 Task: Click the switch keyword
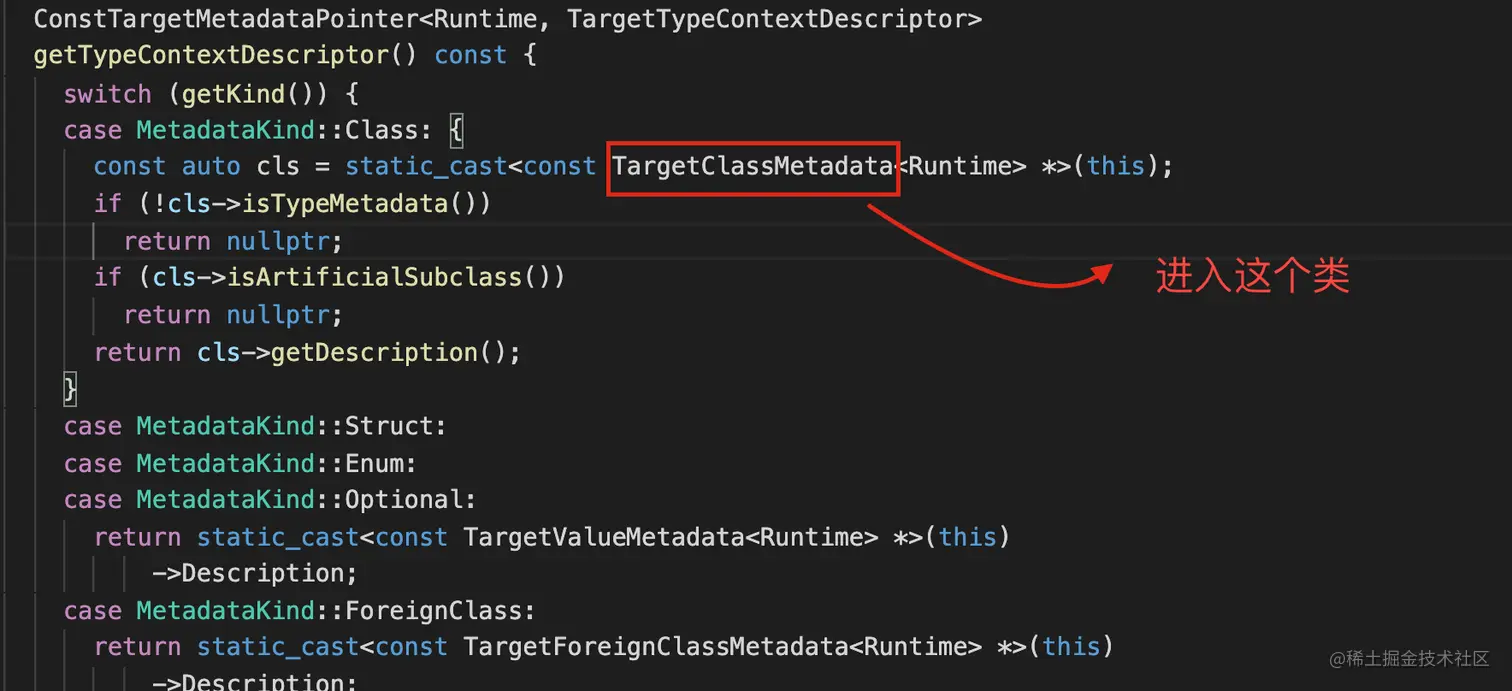click(107, 94)
